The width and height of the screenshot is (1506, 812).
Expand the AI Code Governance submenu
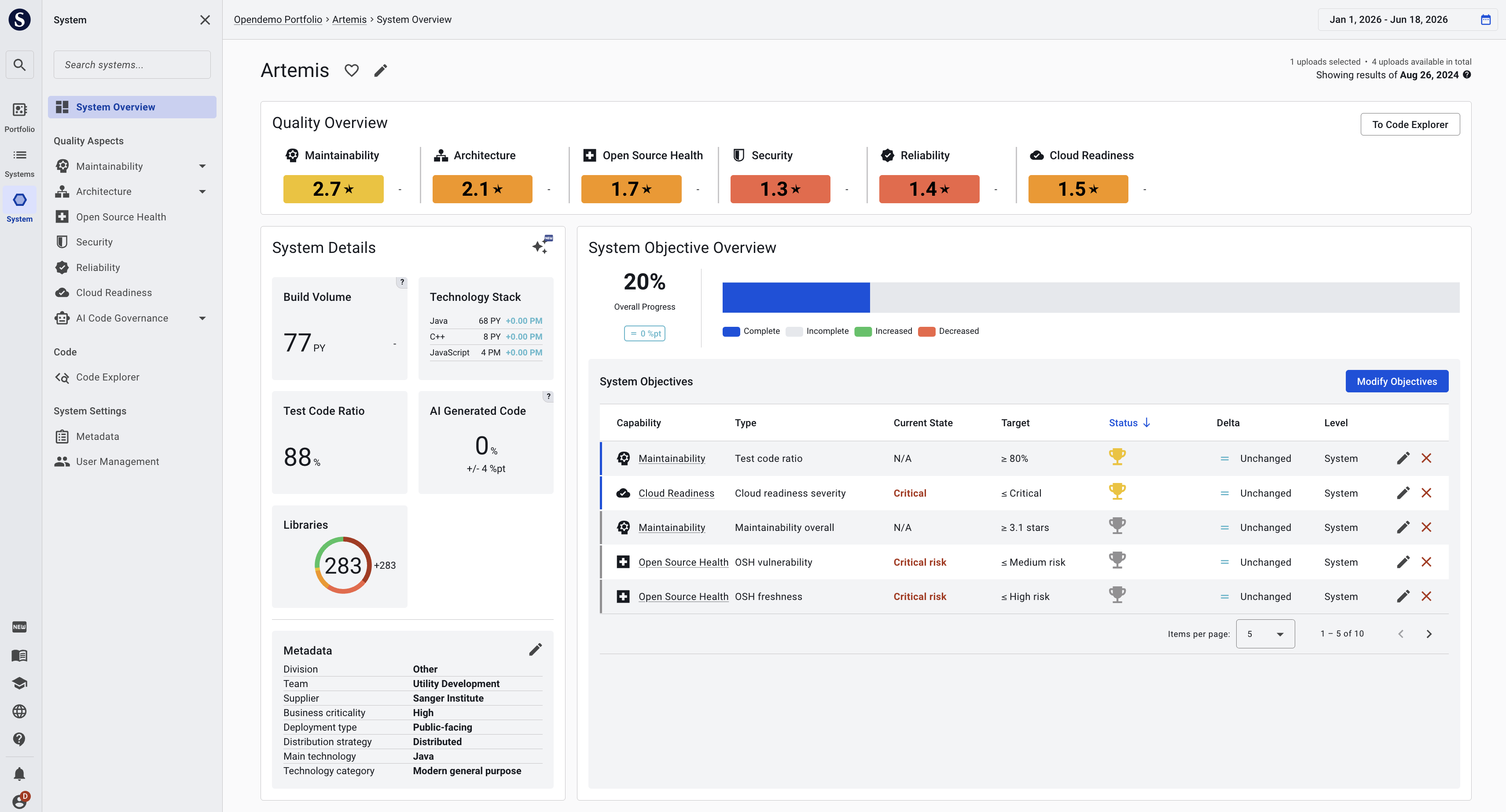[202, 318]
